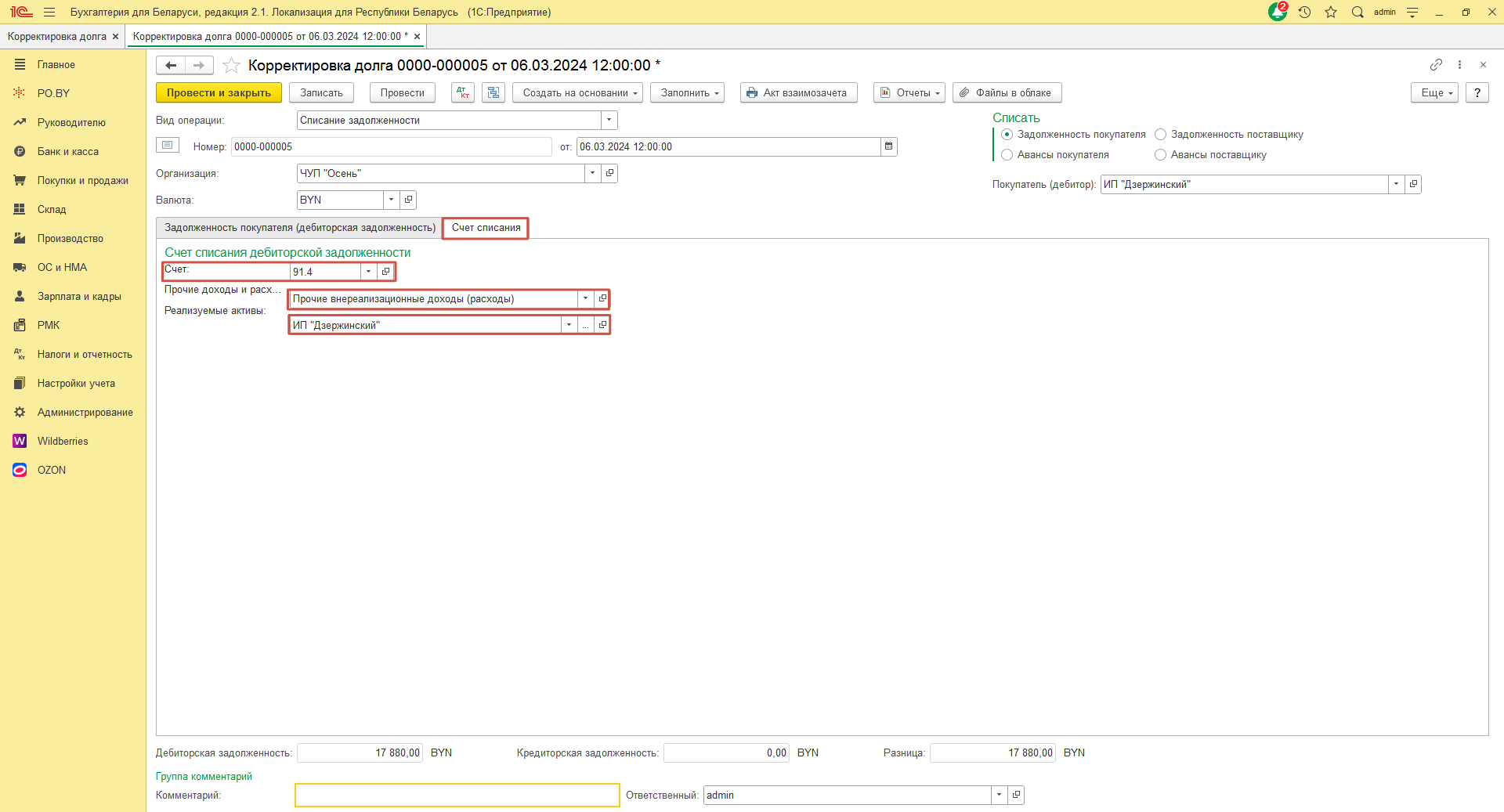Copy link to this document icon

tap(1436, 64)
